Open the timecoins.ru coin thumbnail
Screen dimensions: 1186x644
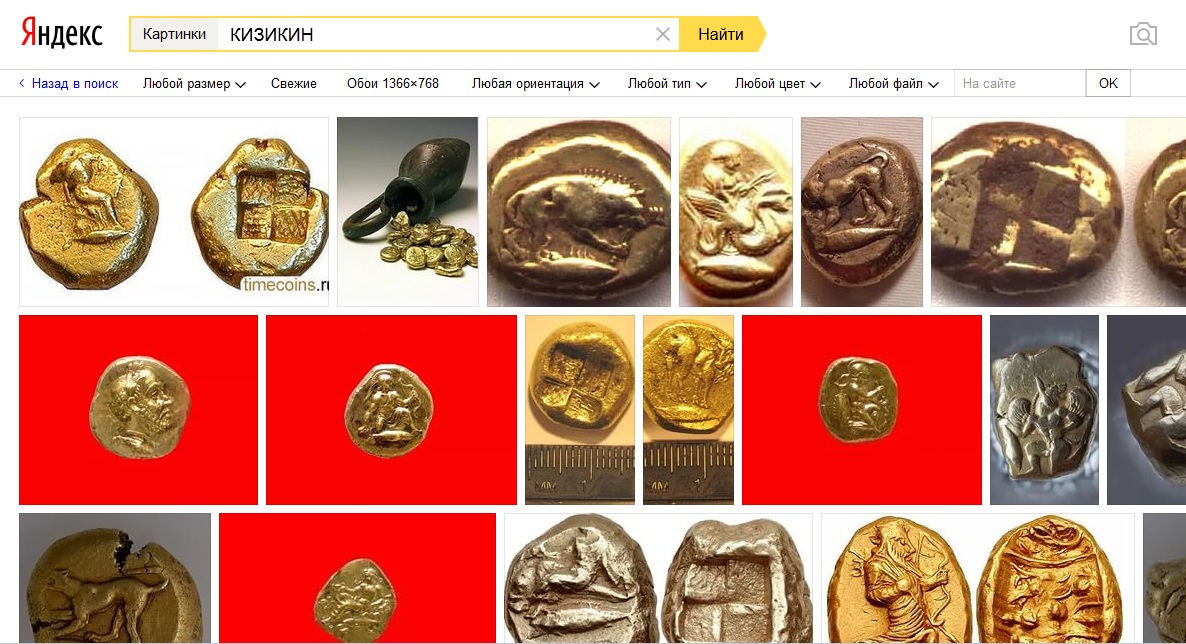point(174,212)
